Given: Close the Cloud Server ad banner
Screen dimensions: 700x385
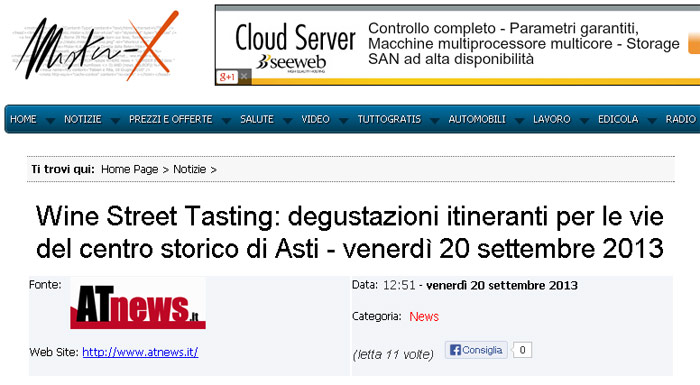Looking at the screenshot, I should (x=244, y=77).
